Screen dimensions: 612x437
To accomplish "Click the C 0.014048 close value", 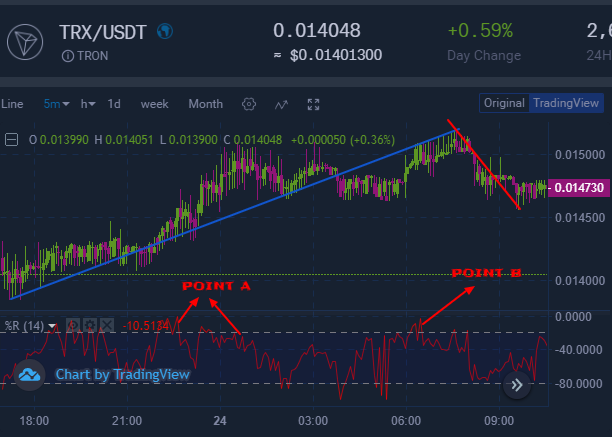I will 253,140.
